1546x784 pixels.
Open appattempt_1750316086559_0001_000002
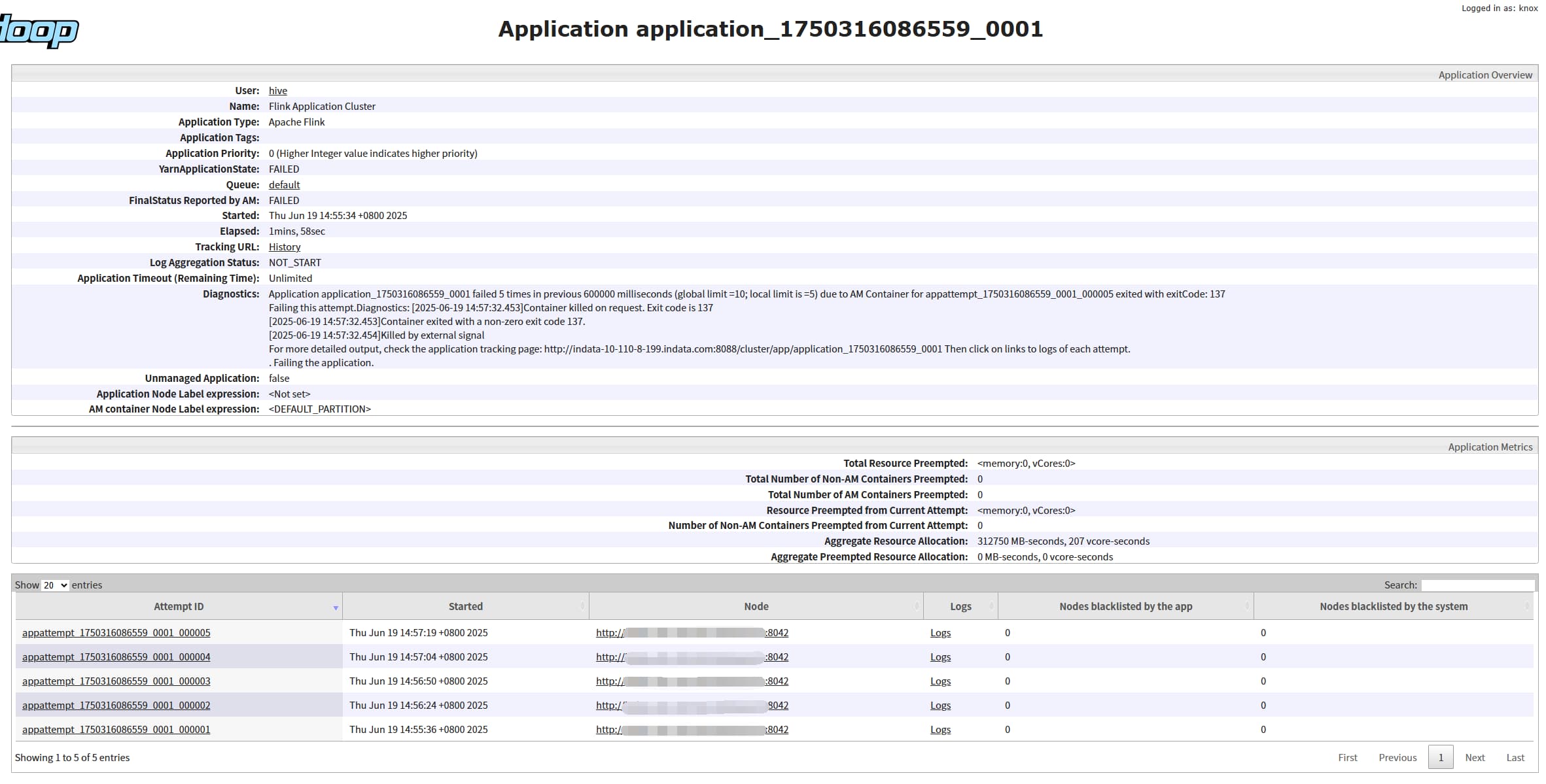(116, 705)
